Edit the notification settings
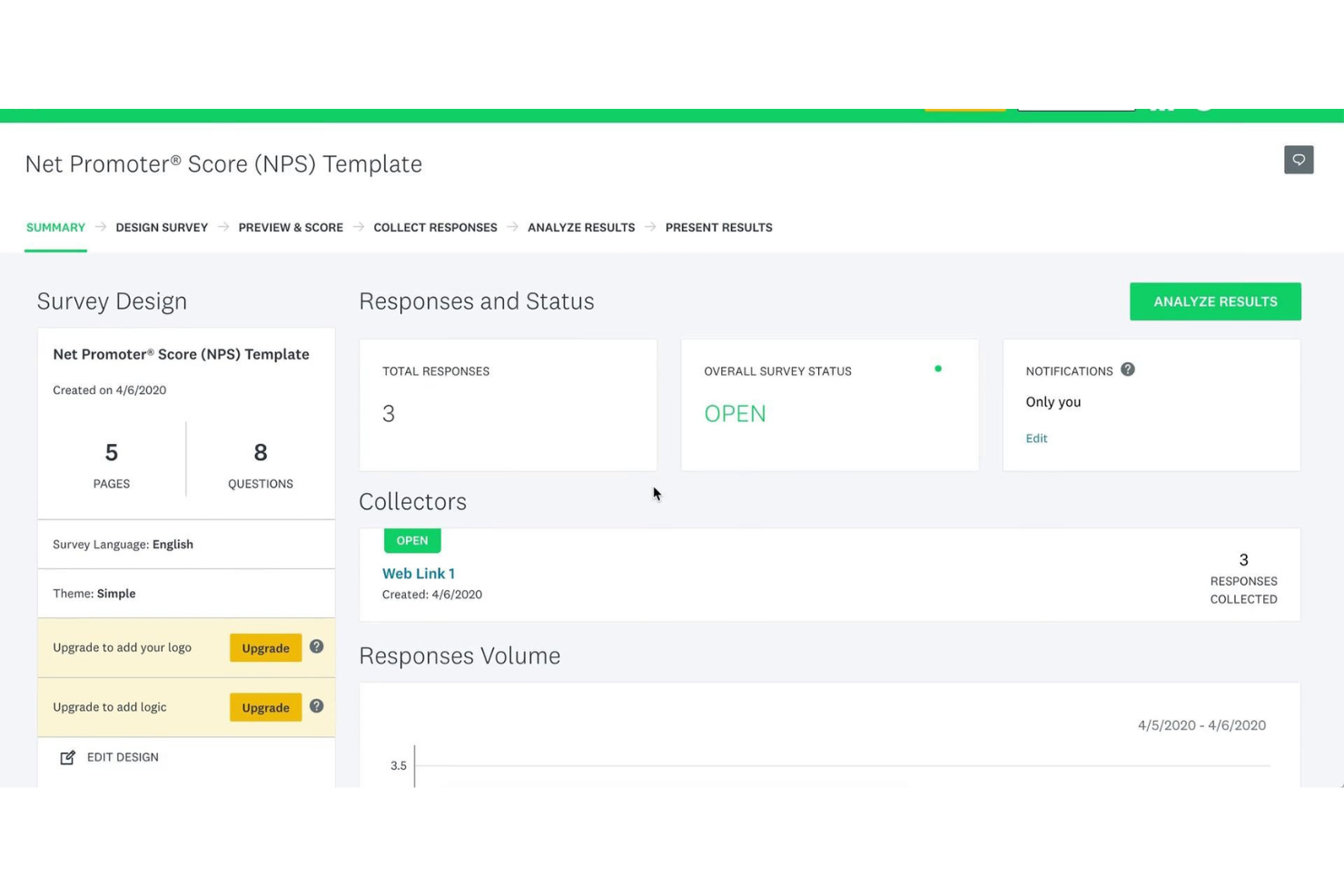The image size is (1344, 896). (x=1036, y=438)
